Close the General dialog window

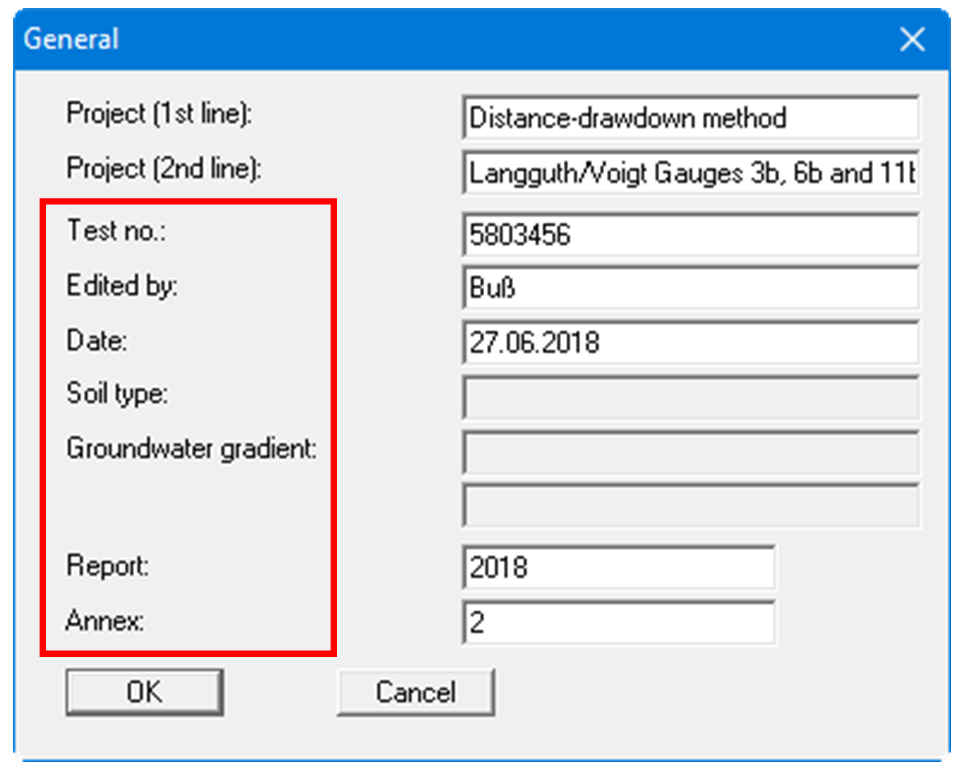(x=912, y=40)
